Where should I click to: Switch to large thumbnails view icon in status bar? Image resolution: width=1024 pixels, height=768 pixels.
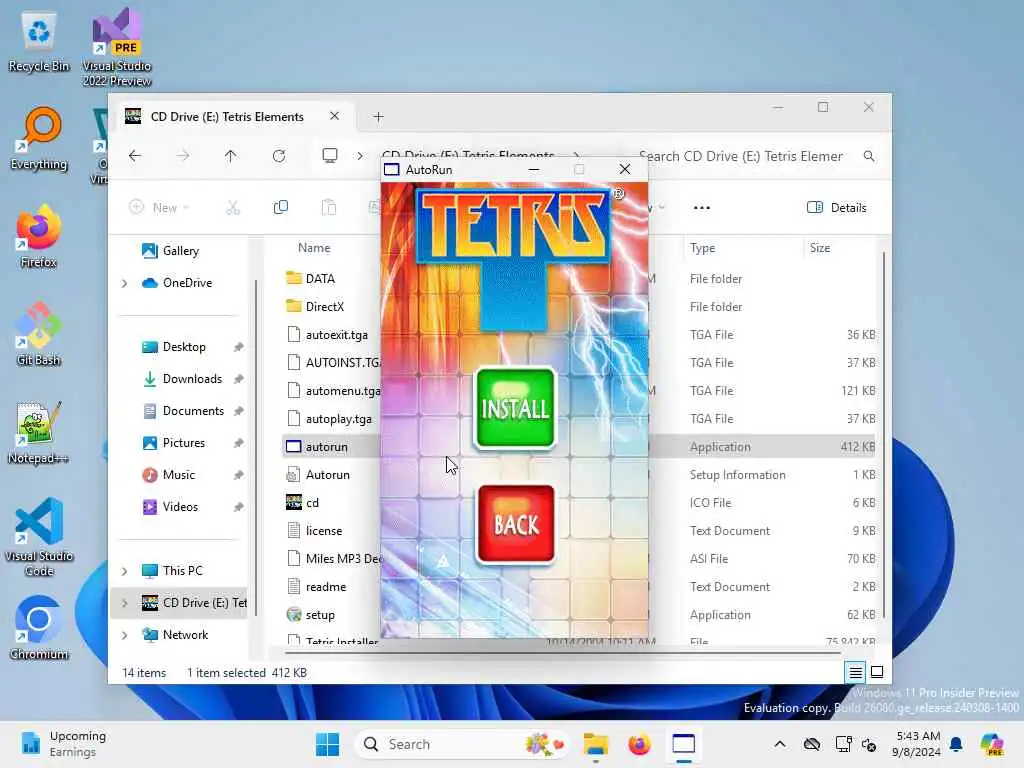click(877, 672)
